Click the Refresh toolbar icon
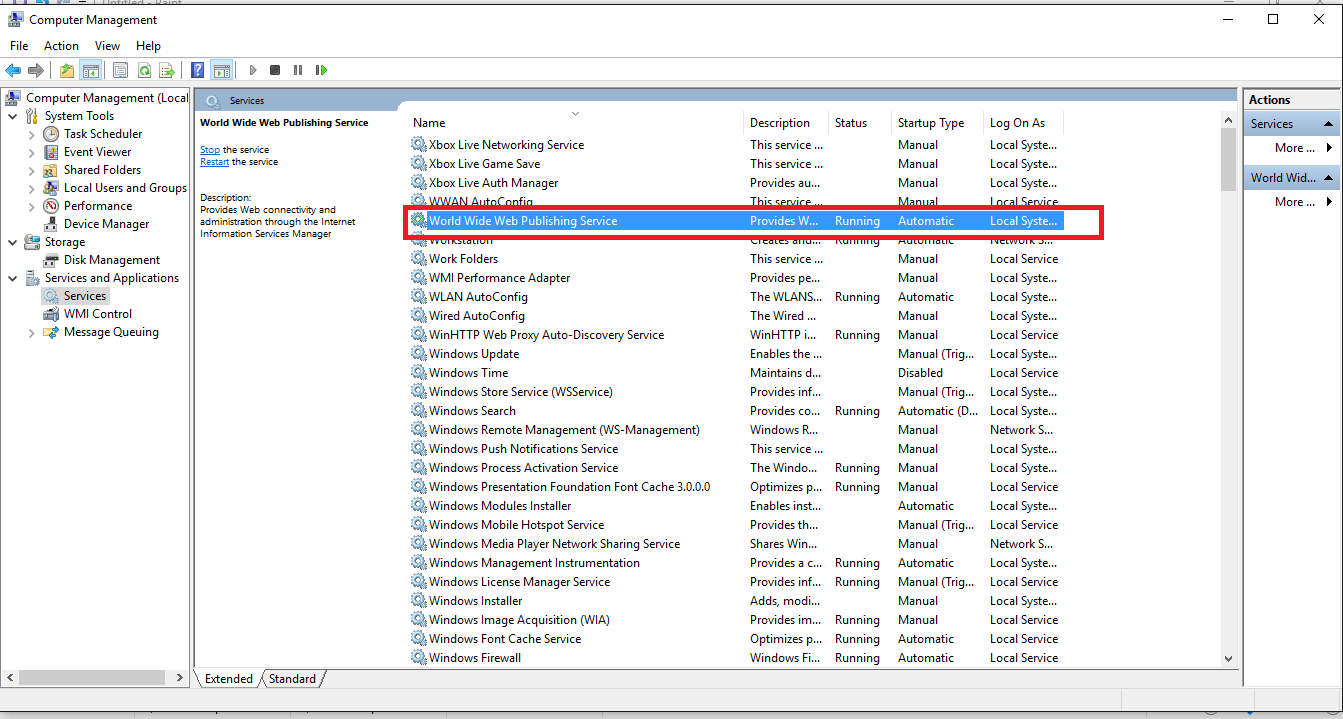 (x=144, y=70)
